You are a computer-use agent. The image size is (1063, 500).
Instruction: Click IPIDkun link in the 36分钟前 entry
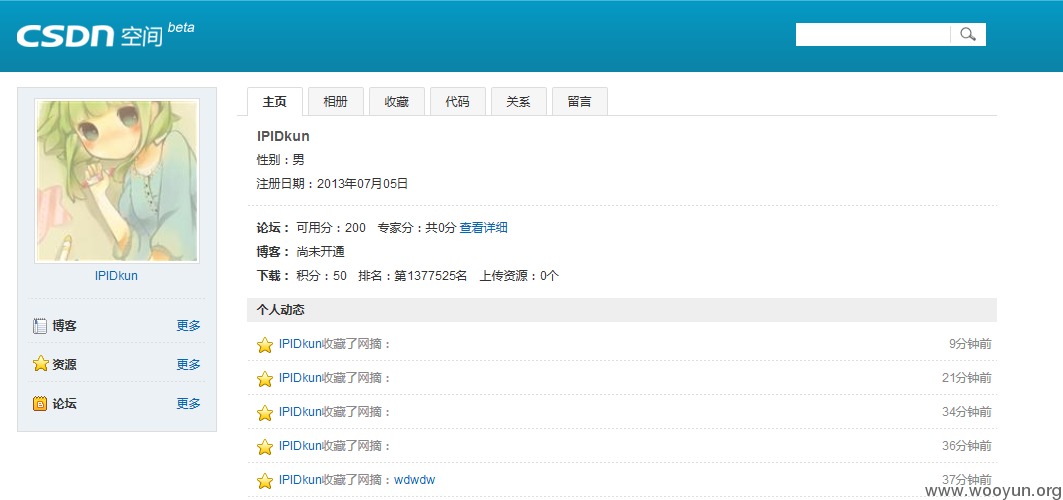coord(300,446)
